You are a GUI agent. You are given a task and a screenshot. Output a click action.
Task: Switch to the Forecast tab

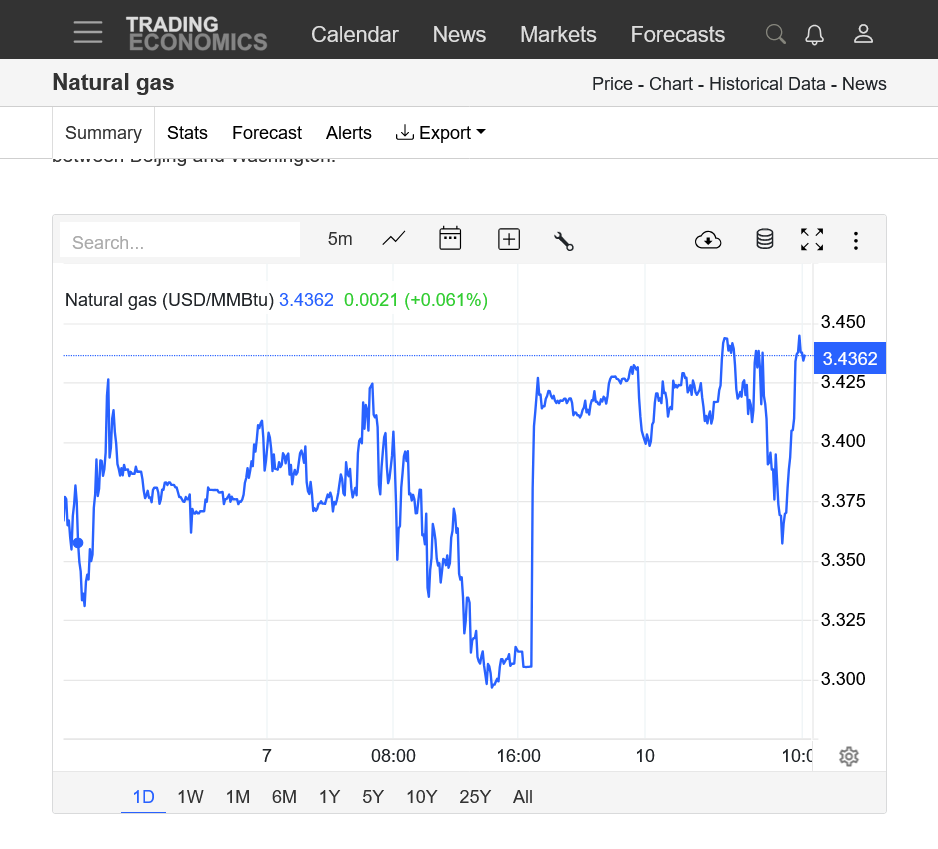click(267, 133)
